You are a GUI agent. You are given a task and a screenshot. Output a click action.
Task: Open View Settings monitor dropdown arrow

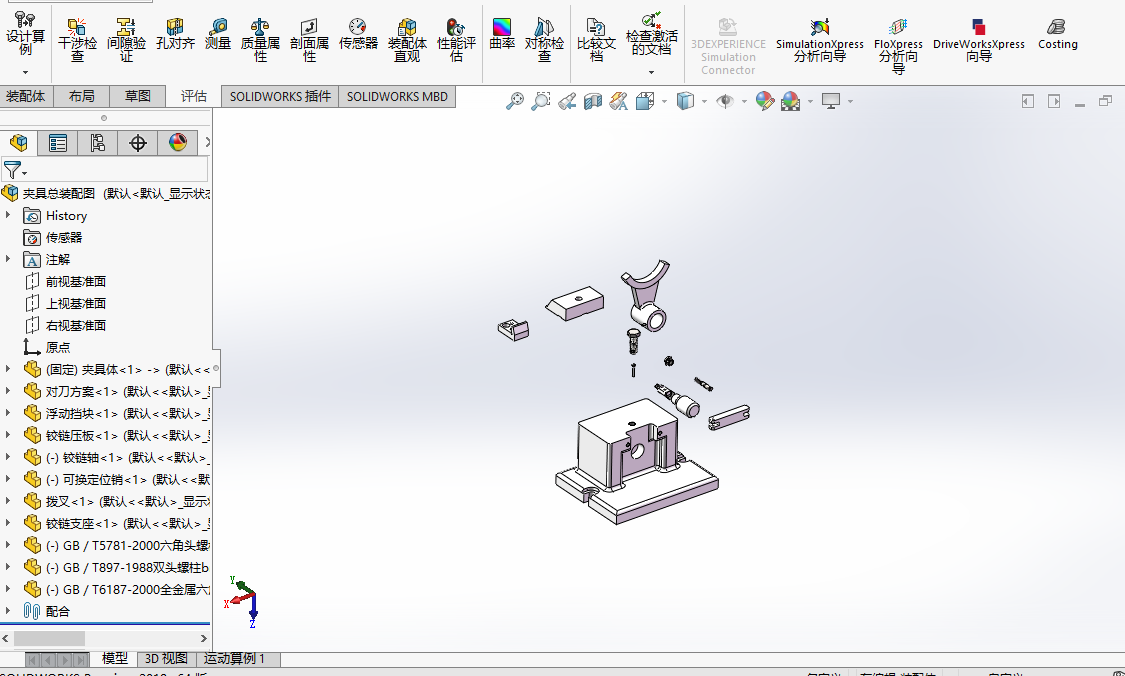click(850, 101)
